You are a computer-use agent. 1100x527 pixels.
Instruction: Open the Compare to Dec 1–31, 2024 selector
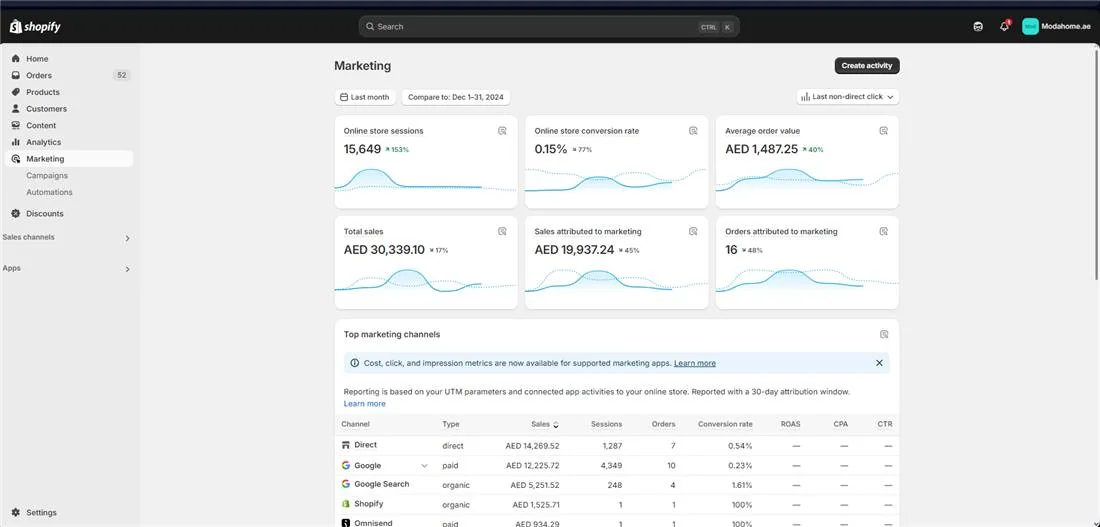[455, 98]
